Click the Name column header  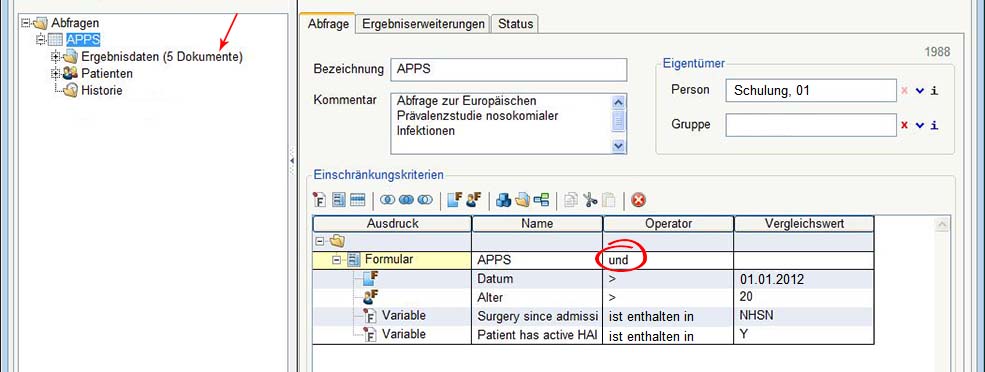pos(537,223)
